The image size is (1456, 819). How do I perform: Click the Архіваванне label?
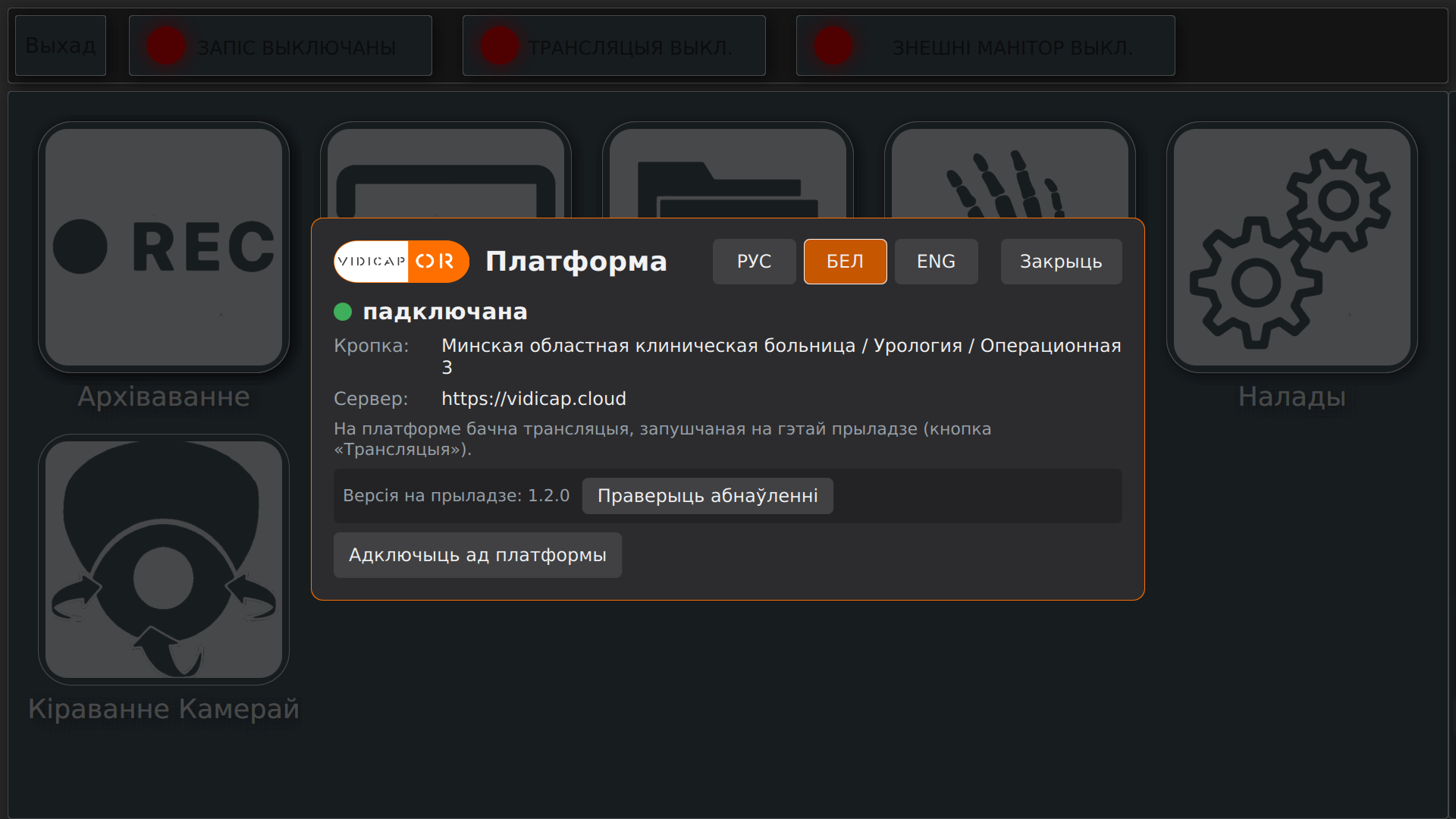[164, 397]
